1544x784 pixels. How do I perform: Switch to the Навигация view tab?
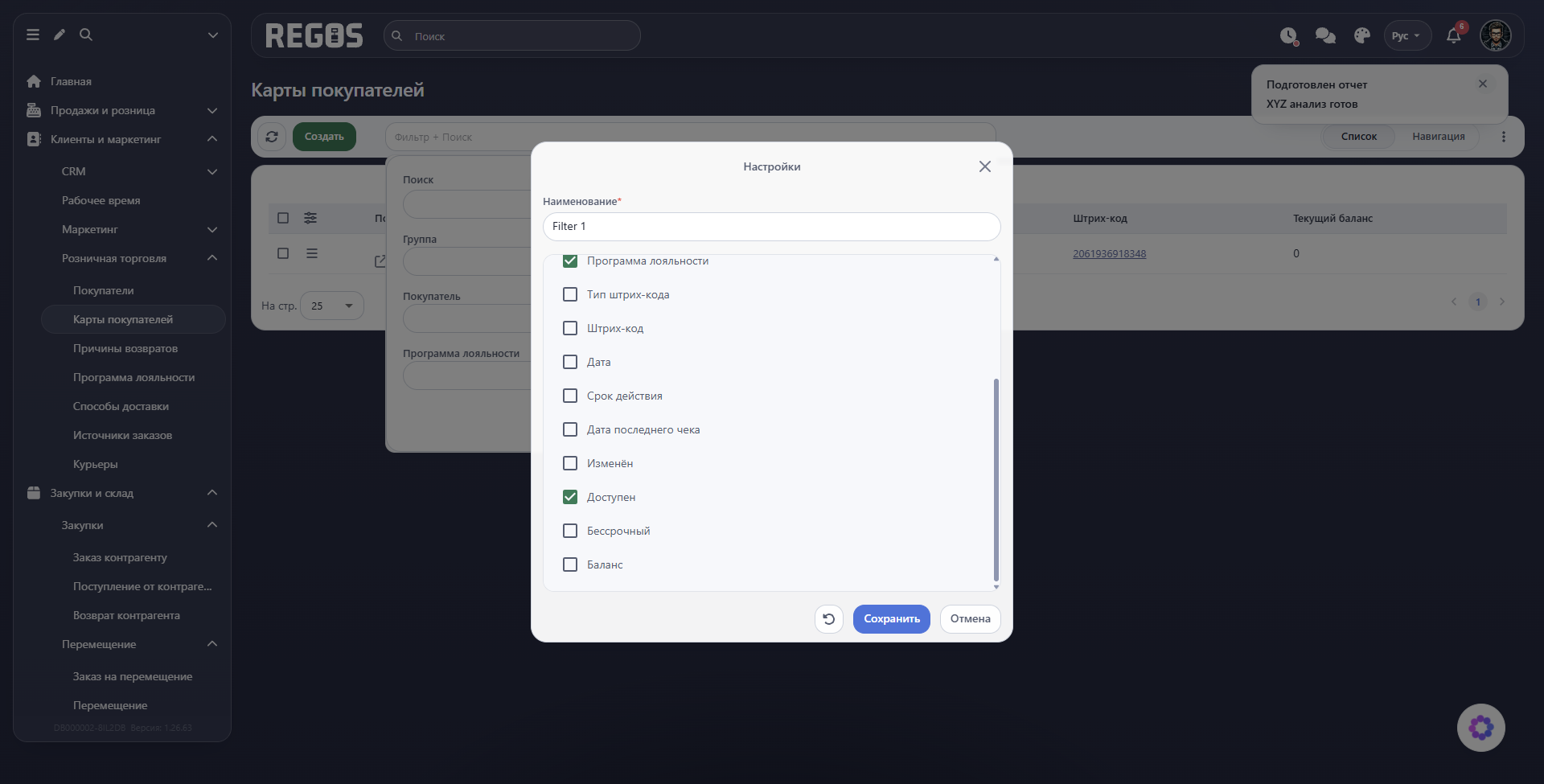(1439, 137)
